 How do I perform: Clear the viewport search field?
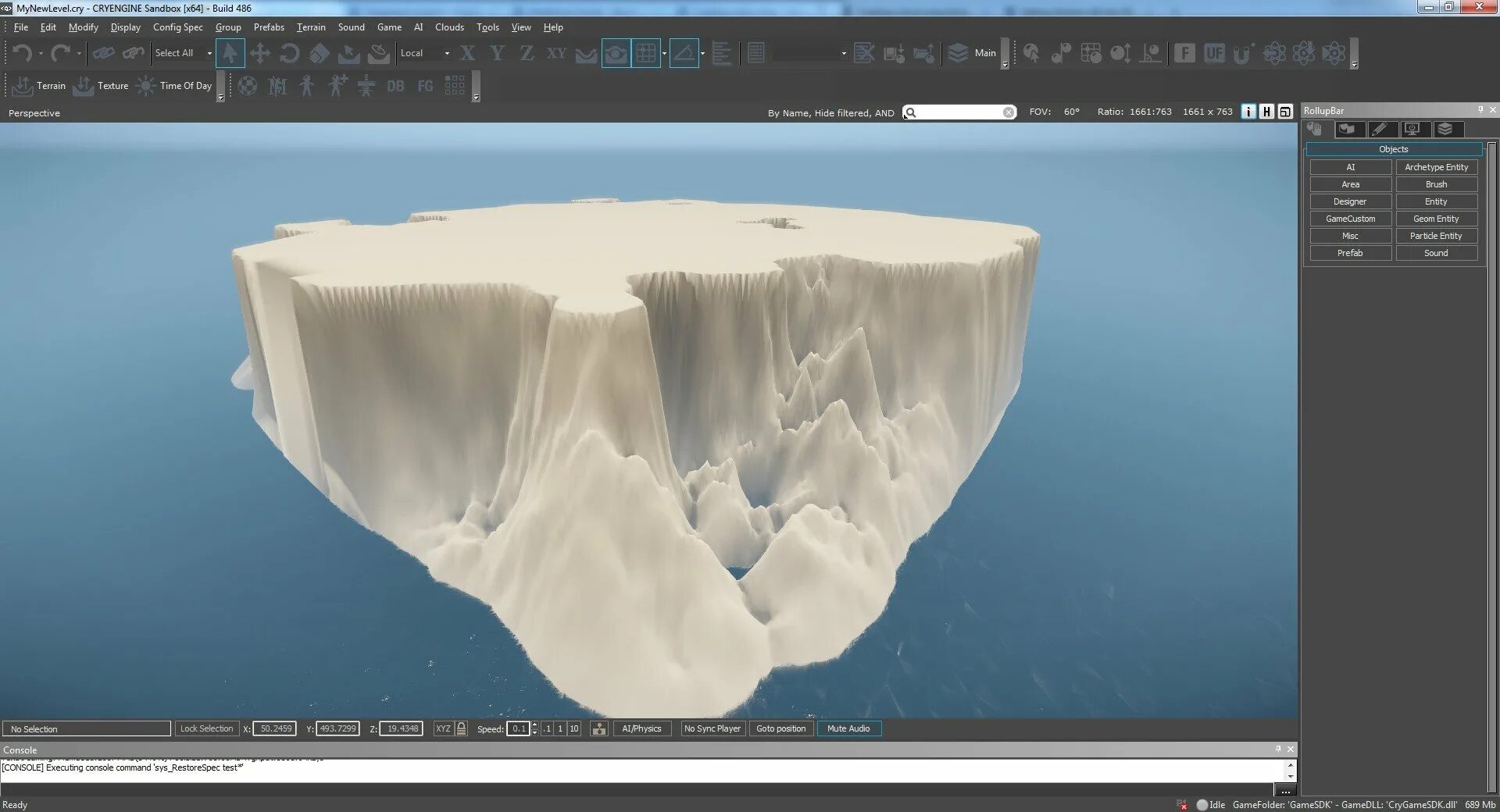coord(1009,112)
